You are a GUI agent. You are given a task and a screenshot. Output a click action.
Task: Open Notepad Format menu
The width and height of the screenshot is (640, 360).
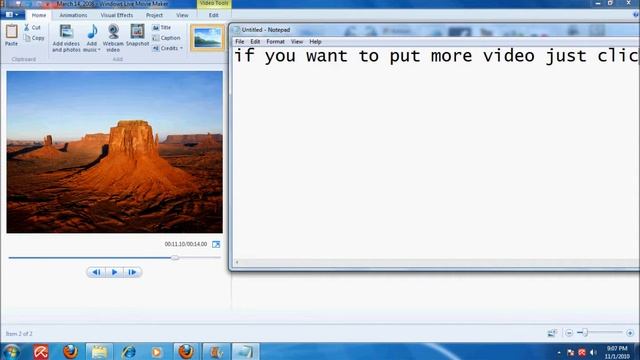(276, 42)
